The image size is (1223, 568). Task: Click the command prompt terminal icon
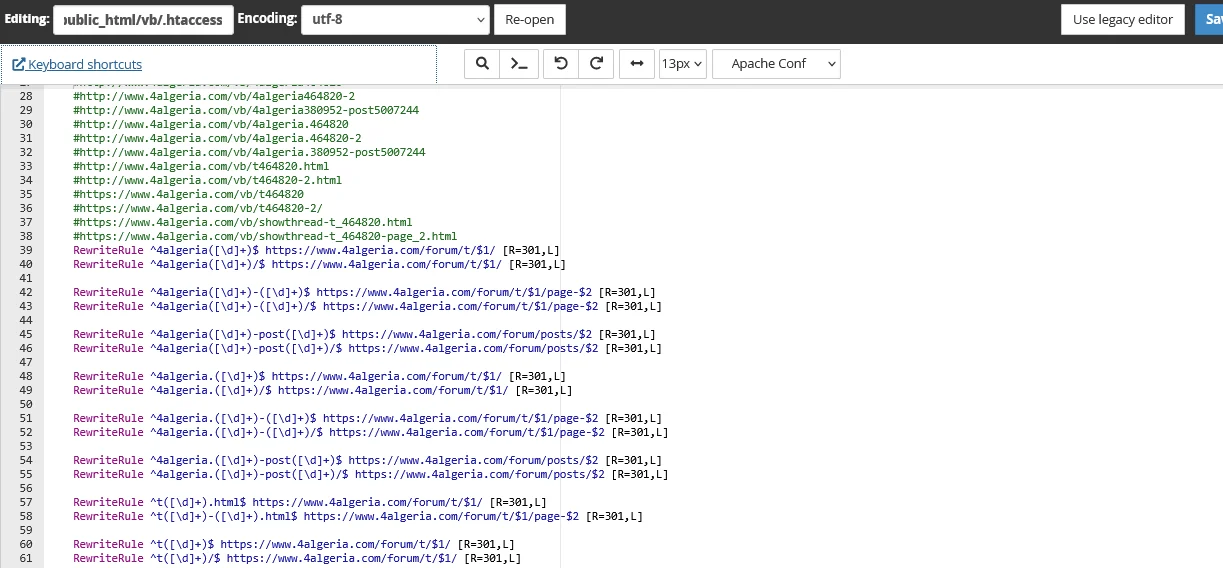518,64
